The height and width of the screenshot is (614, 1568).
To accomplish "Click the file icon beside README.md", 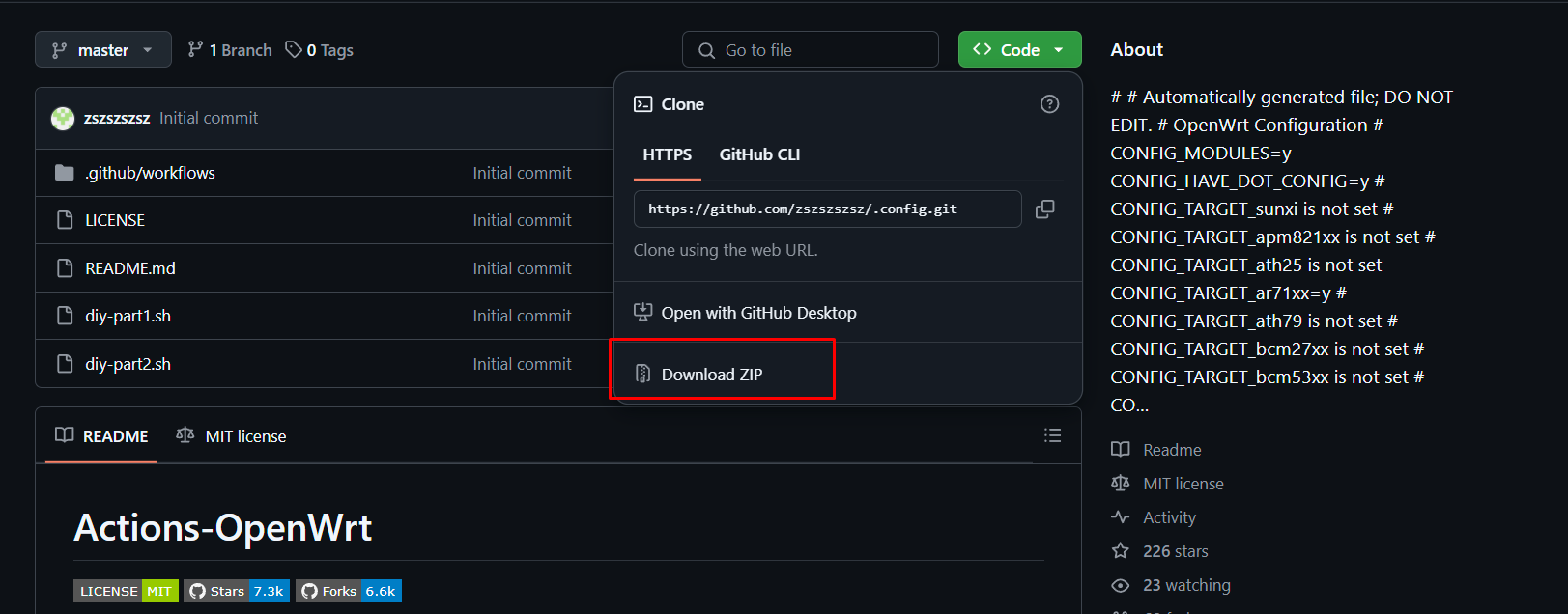I will [65, 268].
